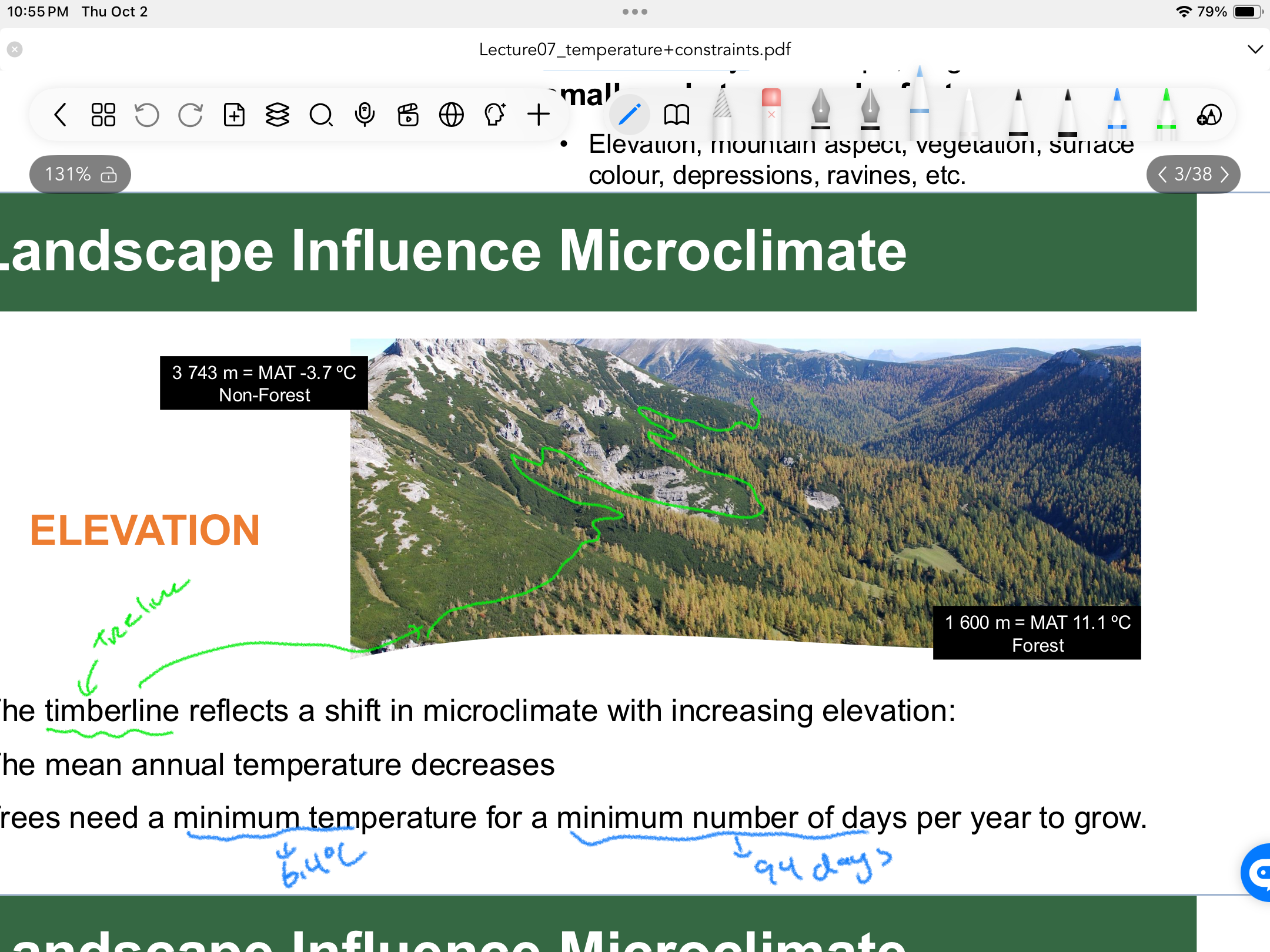Image resolution: width=1270 pixels, height=952 pixels.
Task: Open search with the magnifier icon
Action: coord(321,115)
